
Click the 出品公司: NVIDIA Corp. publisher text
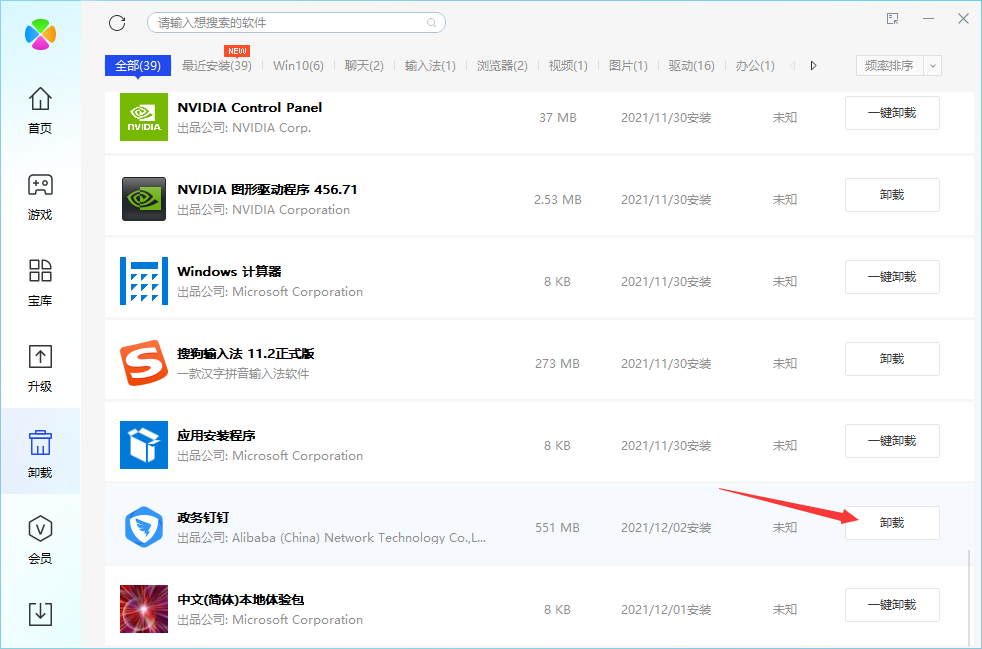[244, 128]
